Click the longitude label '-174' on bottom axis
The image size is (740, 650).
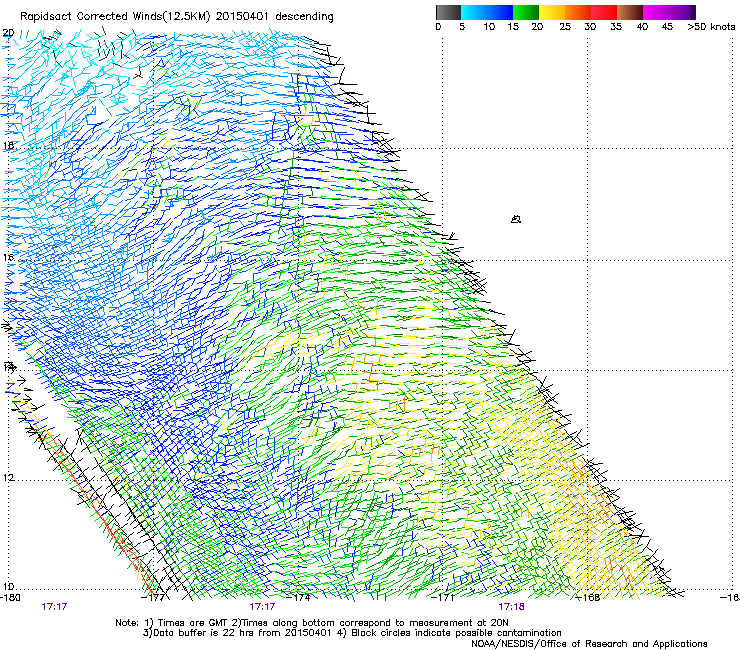tap(299, 598)
